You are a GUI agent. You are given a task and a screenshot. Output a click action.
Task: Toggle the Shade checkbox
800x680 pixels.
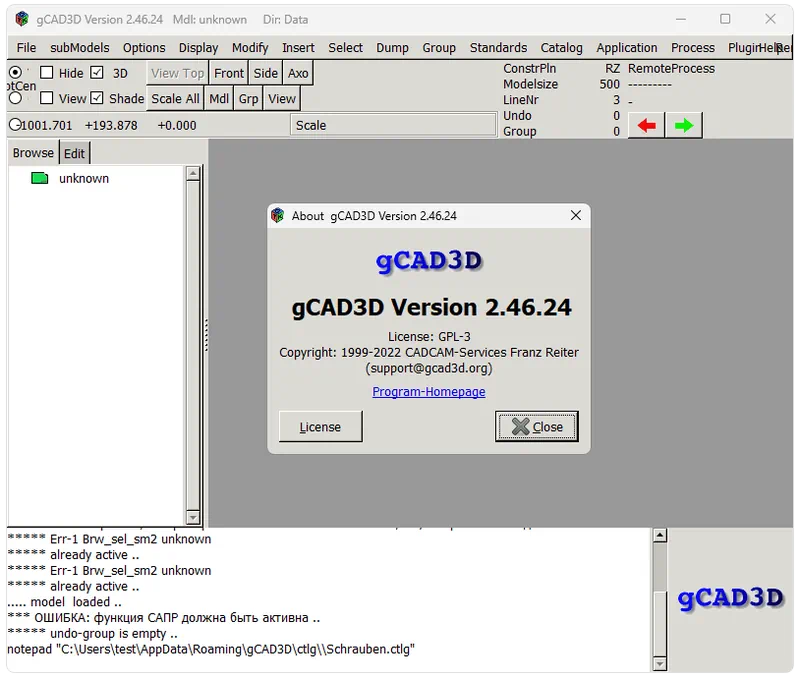[x=96, y=97]
